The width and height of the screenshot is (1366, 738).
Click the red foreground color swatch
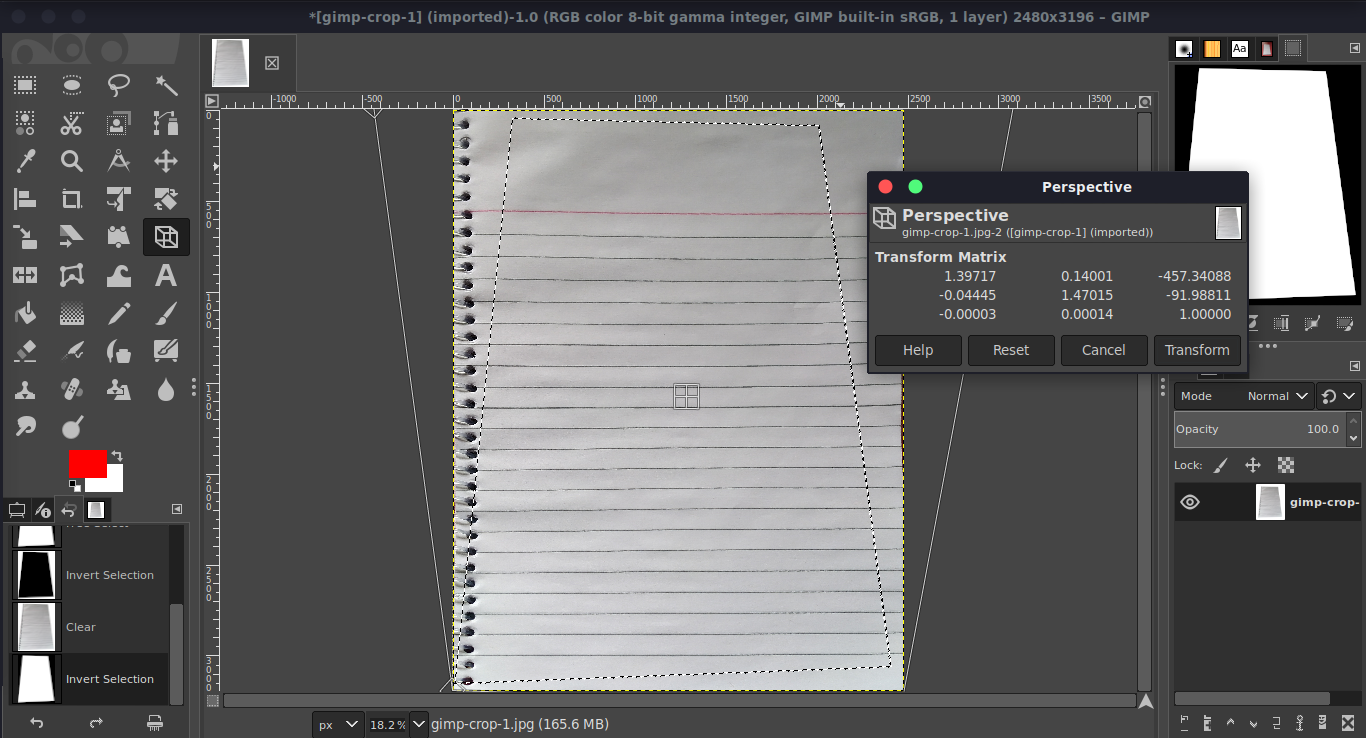tap(87, 463)
